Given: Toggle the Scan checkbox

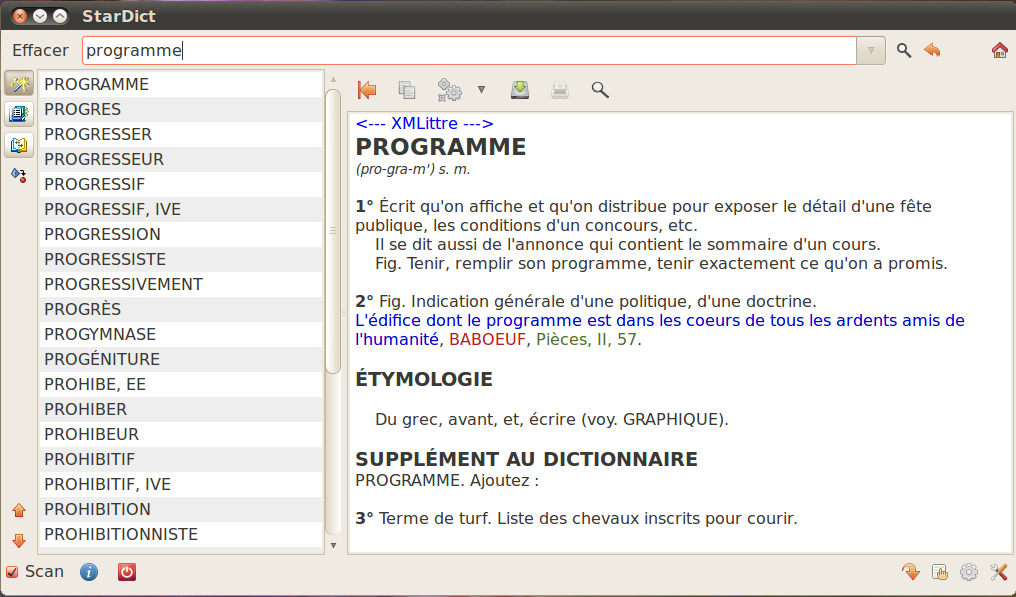Looking at the screenshot, I should point(12,572).
